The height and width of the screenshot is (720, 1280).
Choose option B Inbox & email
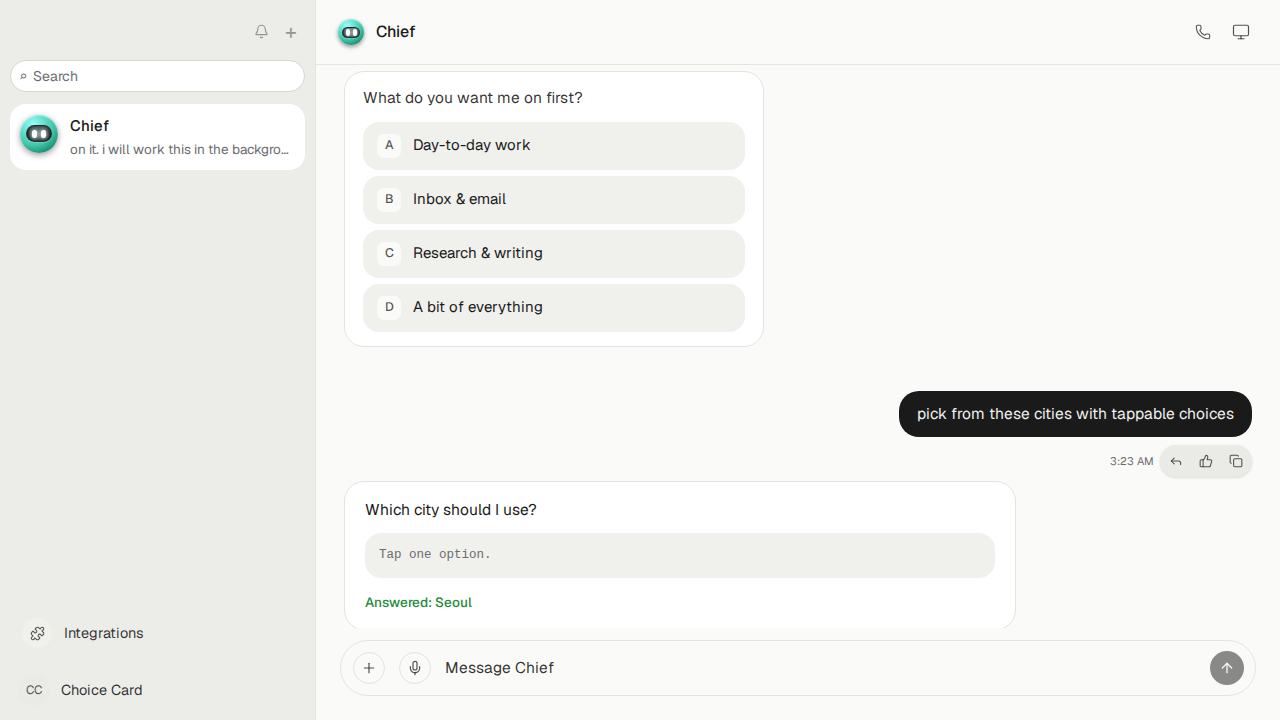coord(554,200)
